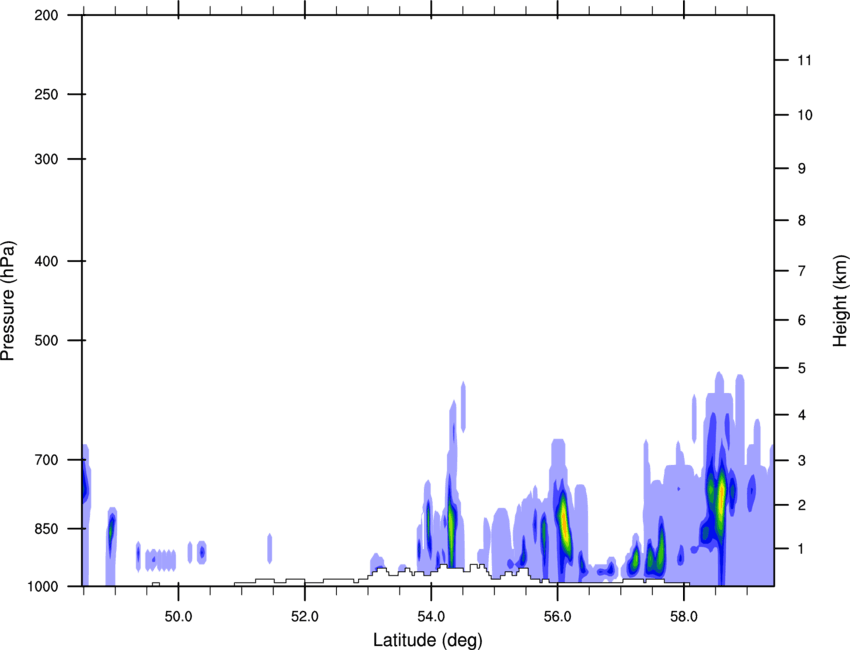
Task: Click the 400 pressure tick label
Action: click(47, 261)
